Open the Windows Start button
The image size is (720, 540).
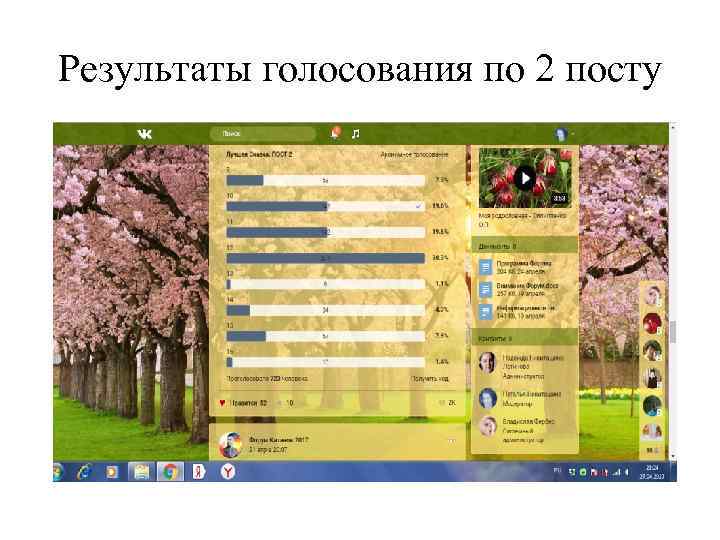57,472
